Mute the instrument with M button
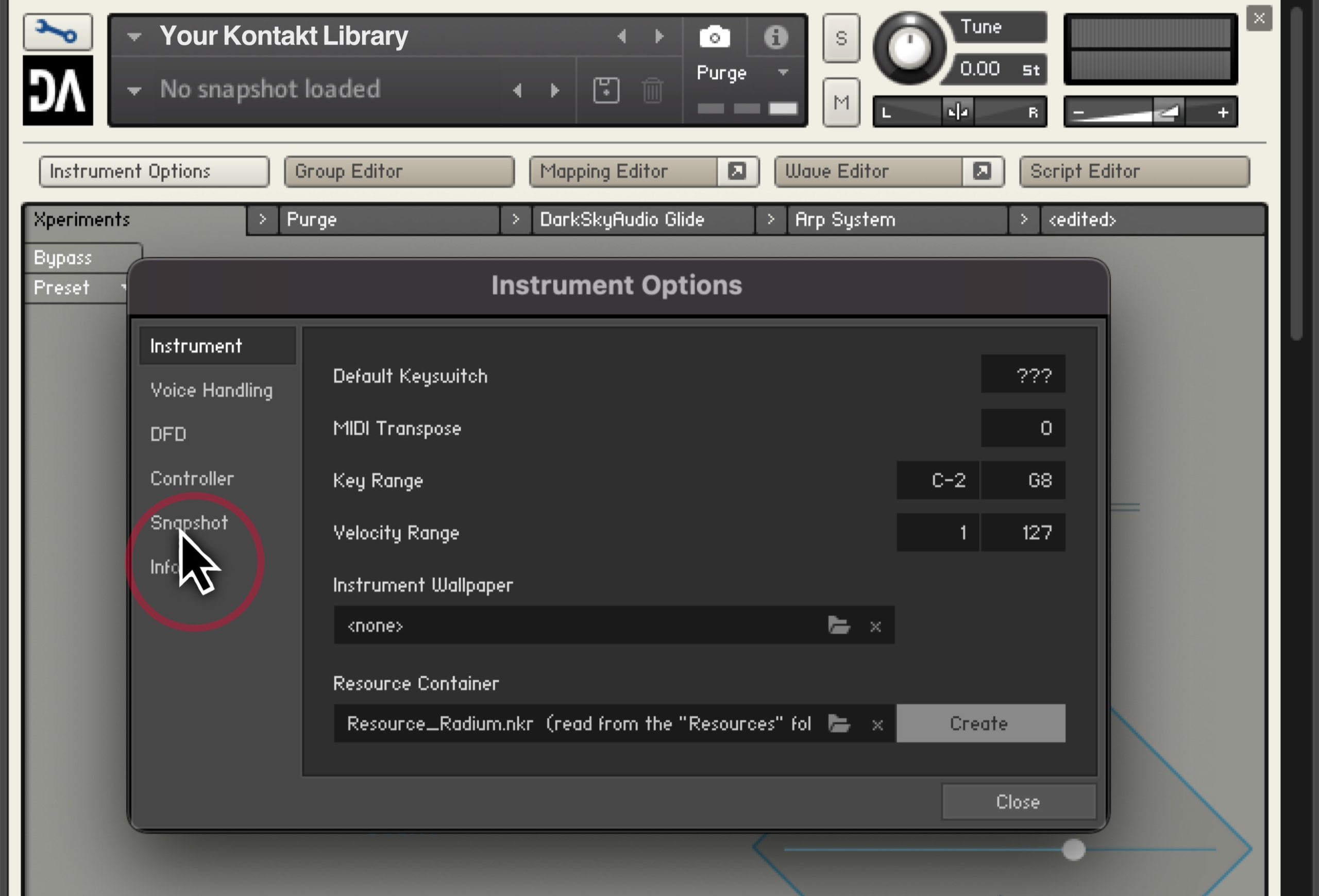 pos(841,103)
